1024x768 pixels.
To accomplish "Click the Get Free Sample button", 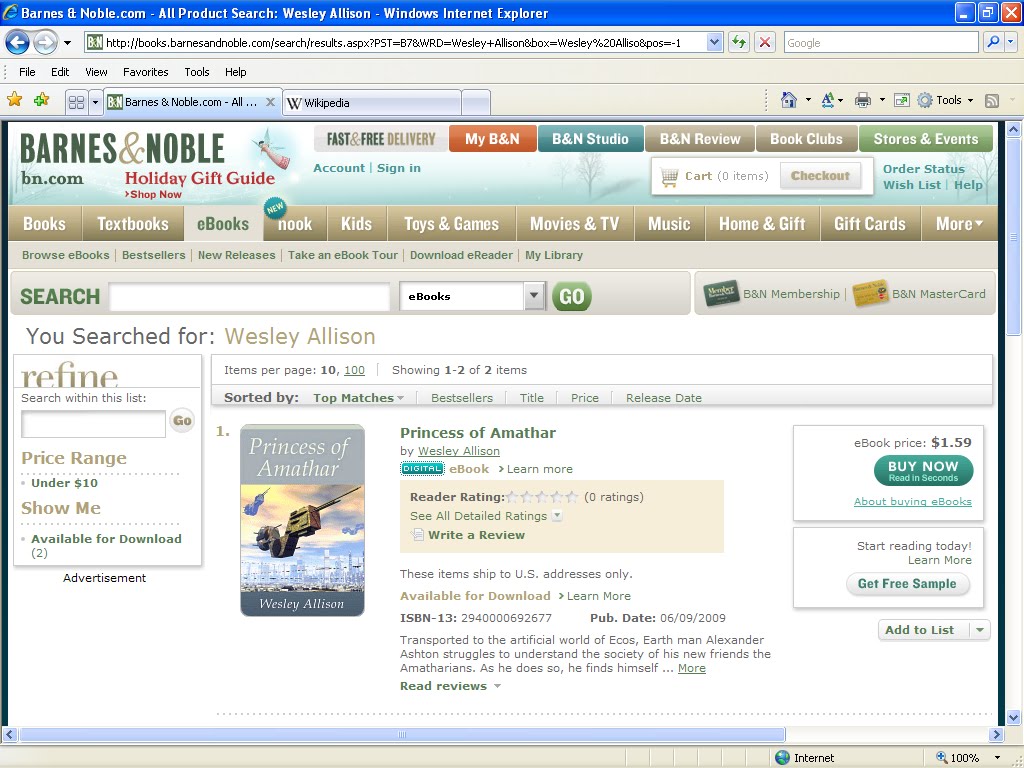I will (x=907, y=584).
